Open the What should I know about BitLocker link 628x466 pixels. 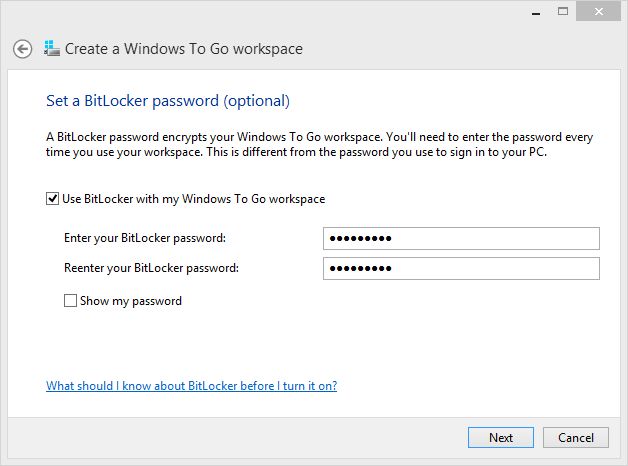(x=191, y=386)
